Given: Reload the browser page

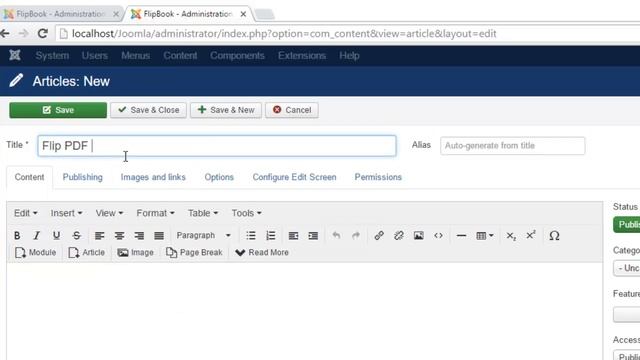Looking at the screenshot, I should [42, 33].
